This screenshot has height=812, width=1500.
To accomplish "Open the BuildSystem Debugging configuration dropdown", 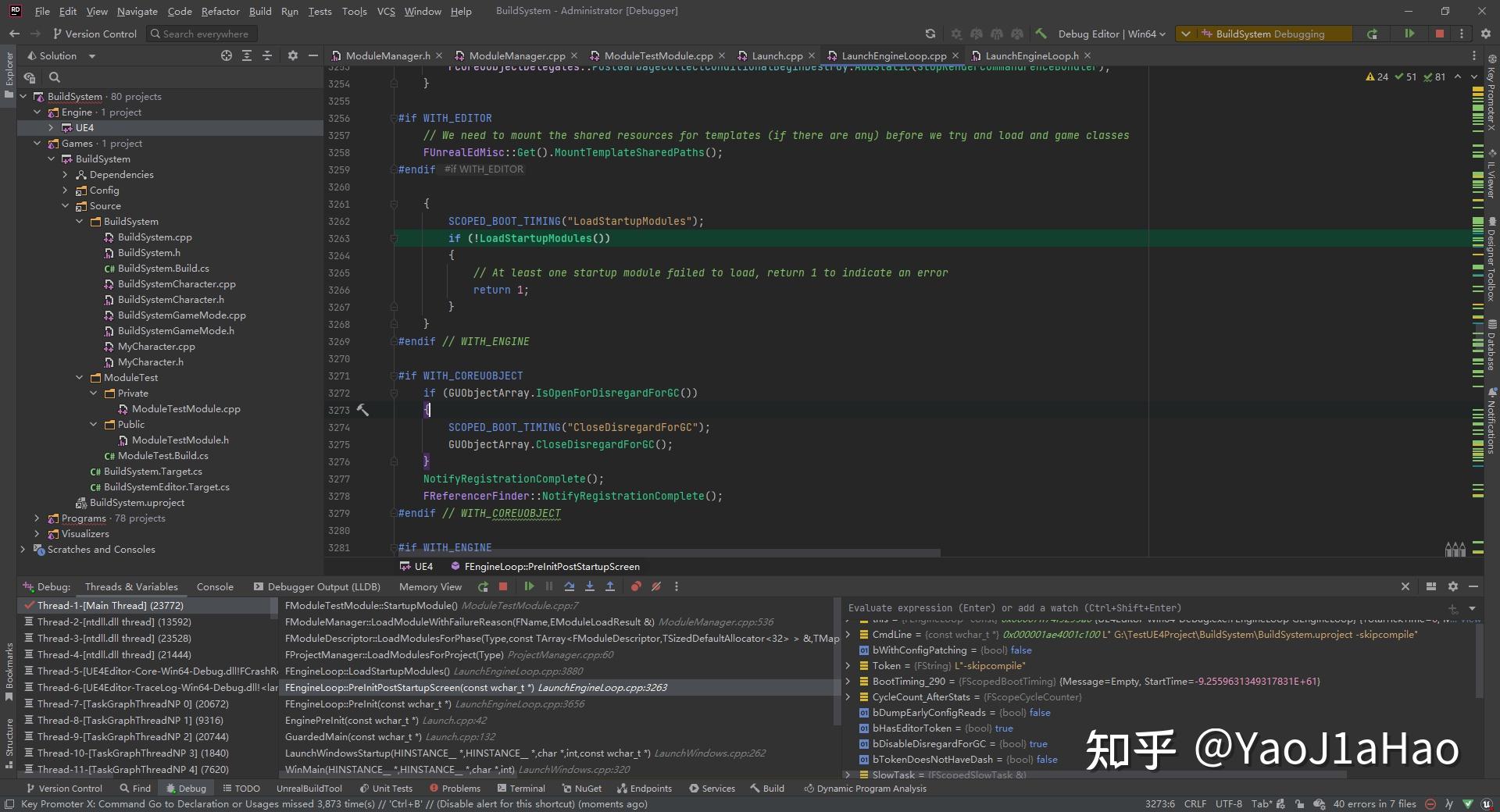I will (x=1185, y=34).
